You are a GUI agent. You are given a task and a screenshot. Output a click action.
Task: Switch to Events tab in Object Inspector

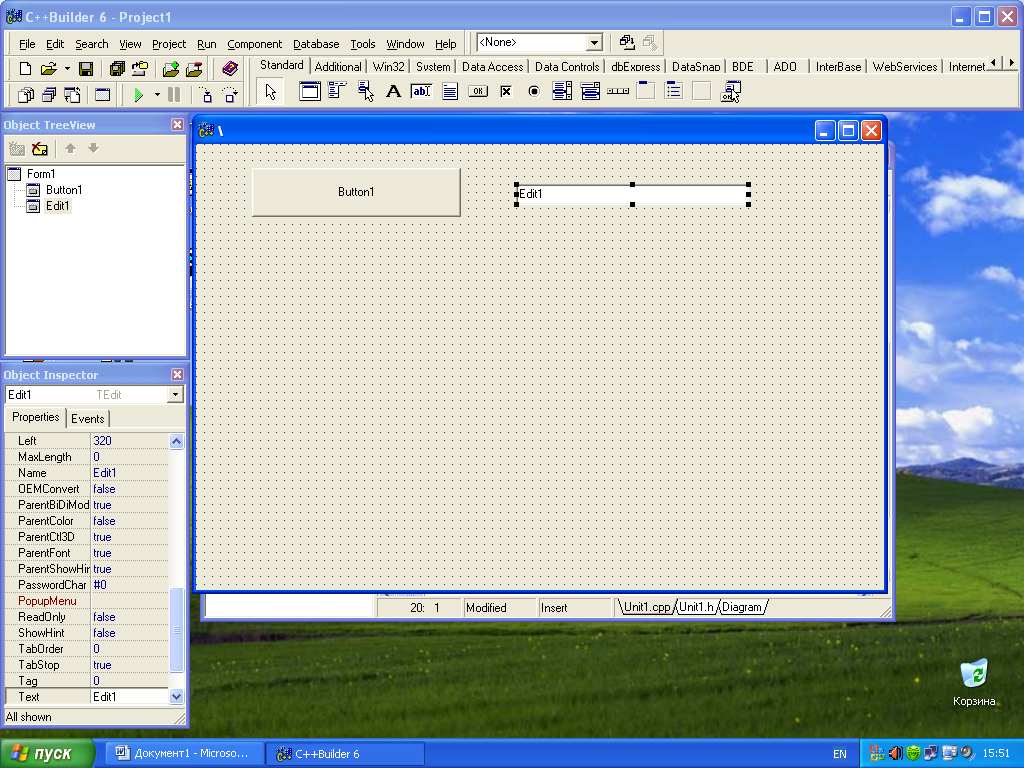(x=88, y=419)
